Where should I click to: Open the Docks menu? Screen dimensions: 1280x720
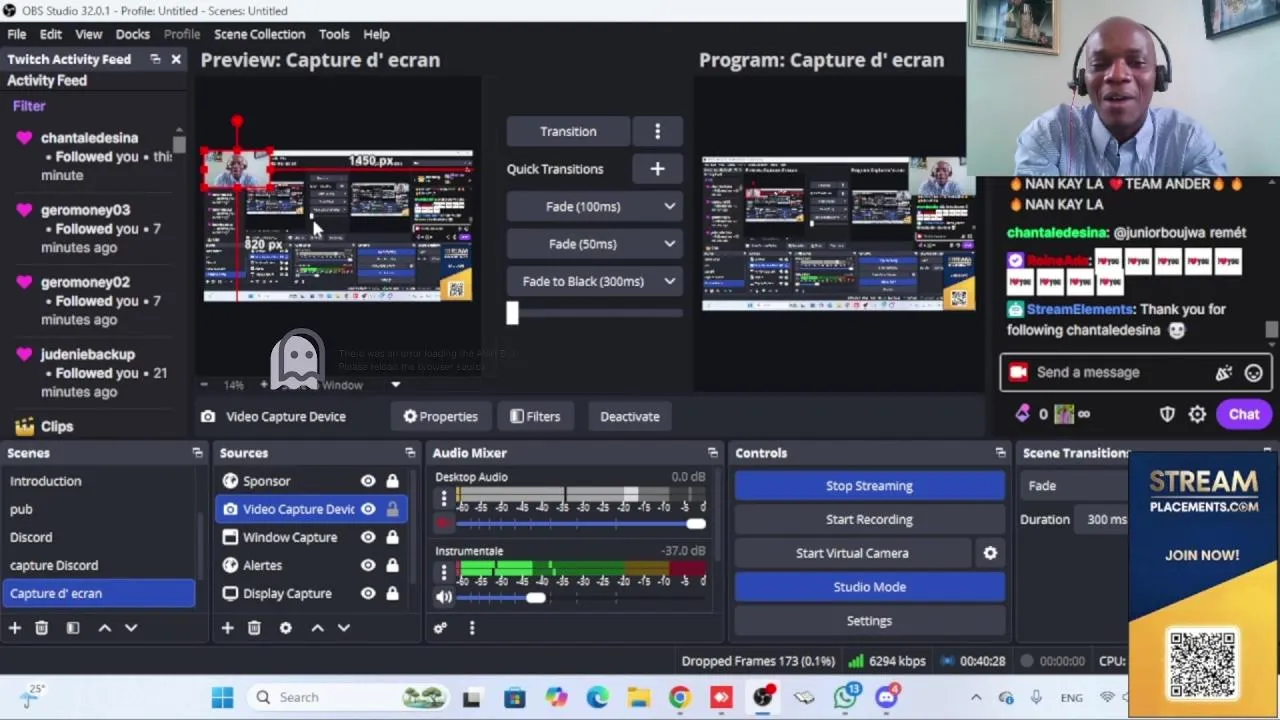tap(132, 34)
